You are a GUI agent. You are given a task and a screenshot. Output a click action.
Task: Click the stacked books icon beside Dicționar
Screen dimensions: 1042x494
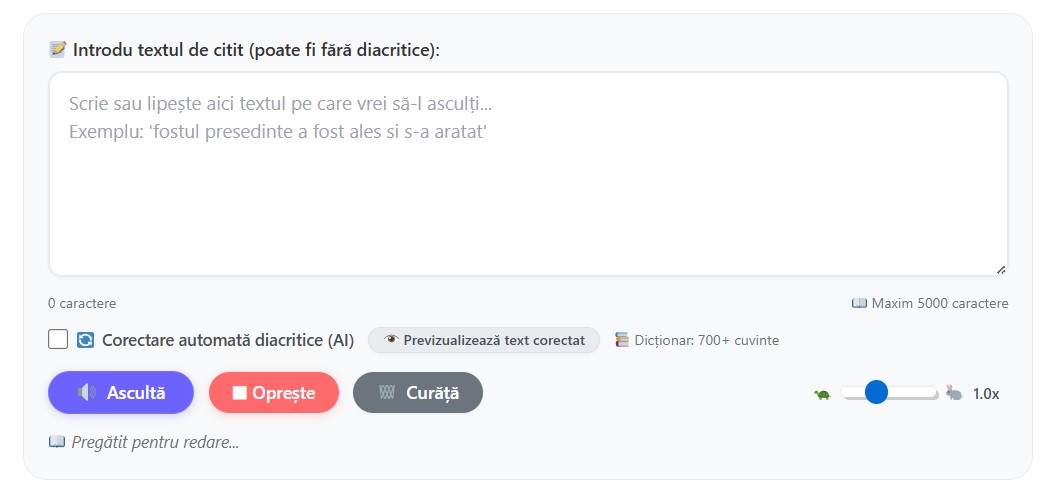click(622, 340)
